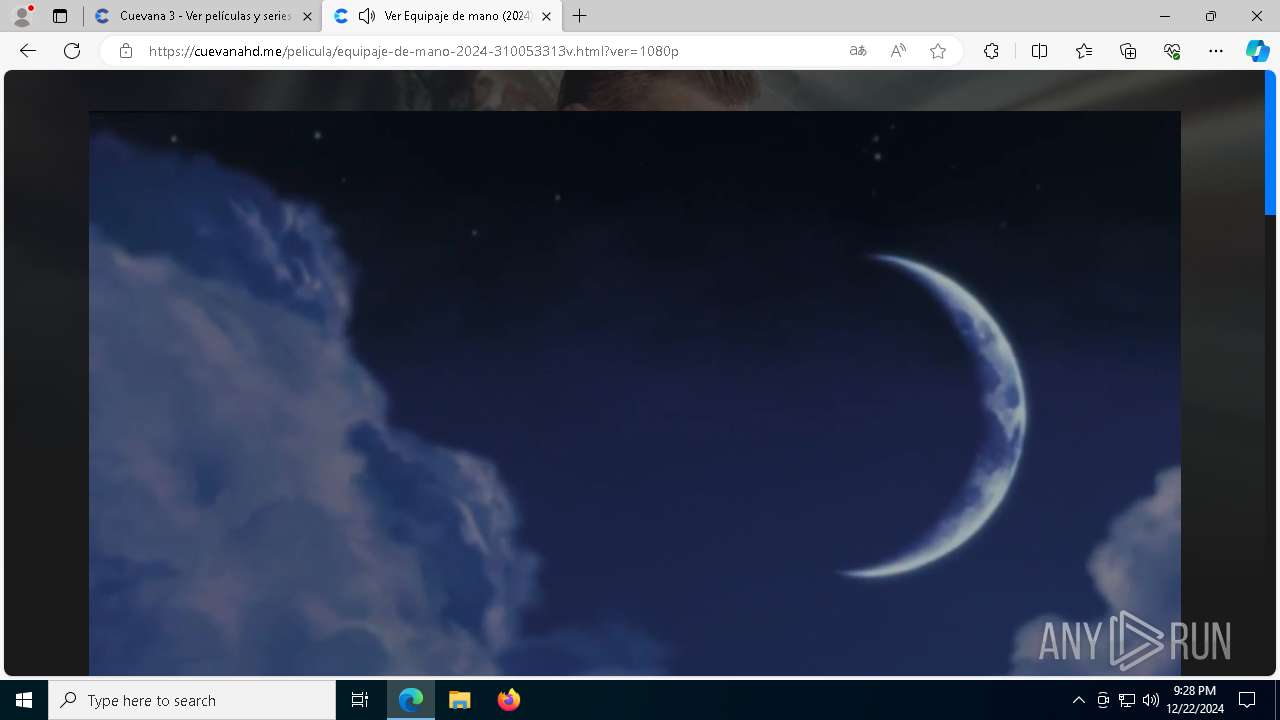The height and width of the screenshot is (720, 1280).
Task: Click the movie video player area
Action: 635,393
